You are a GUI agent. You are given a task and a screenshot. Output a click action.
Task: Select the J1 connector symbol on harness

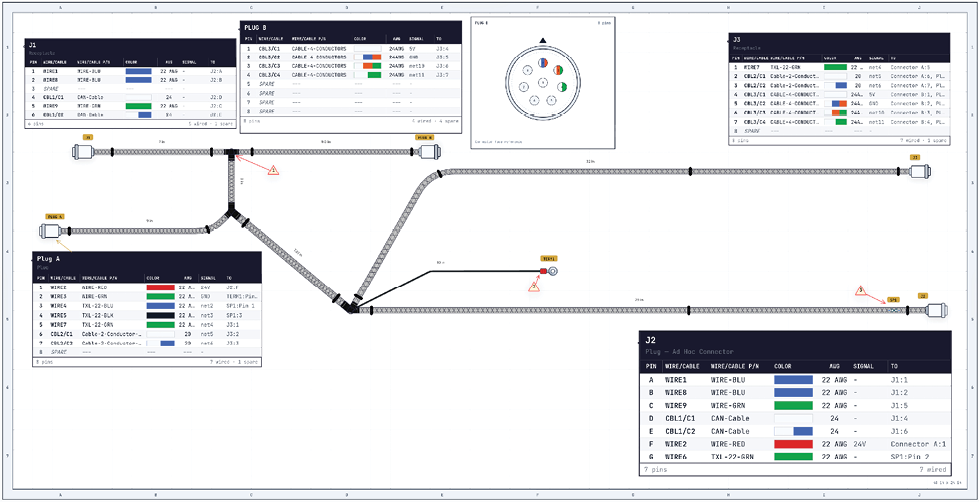(82, 151)
